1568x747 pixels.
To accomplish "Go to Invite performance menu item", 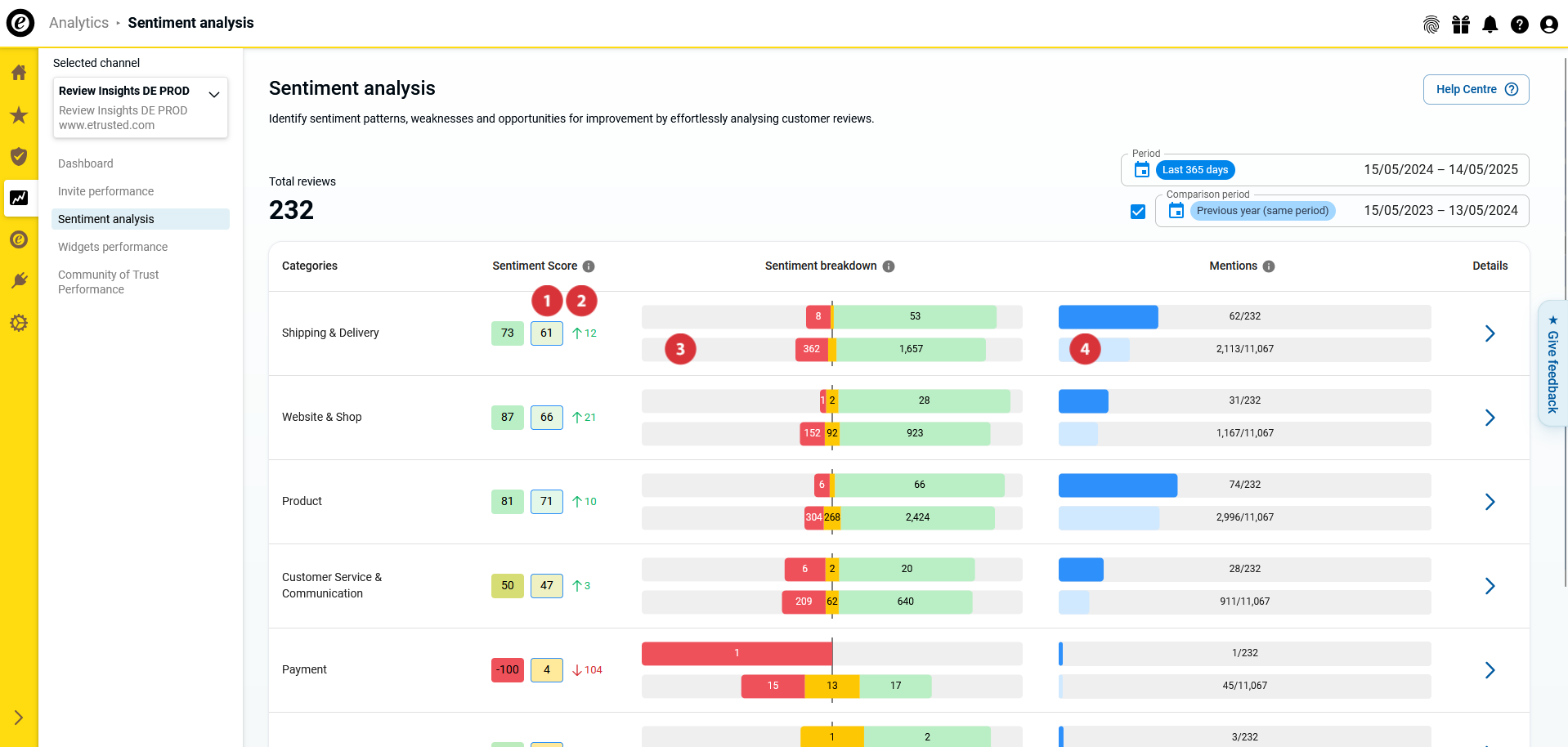I will (105, 191).
